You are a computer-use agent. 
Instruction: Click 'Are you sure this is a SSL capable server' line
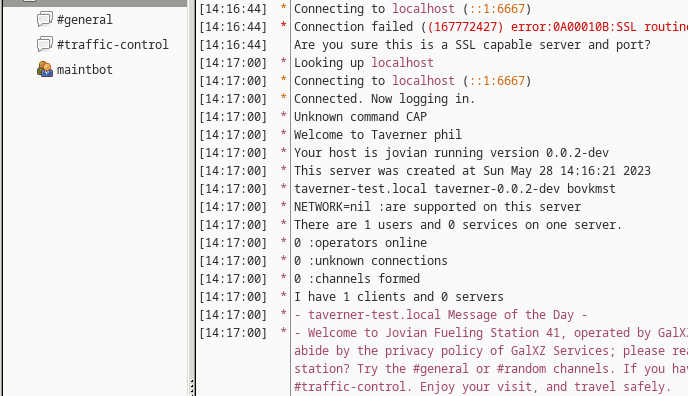(x=472, y=45)
